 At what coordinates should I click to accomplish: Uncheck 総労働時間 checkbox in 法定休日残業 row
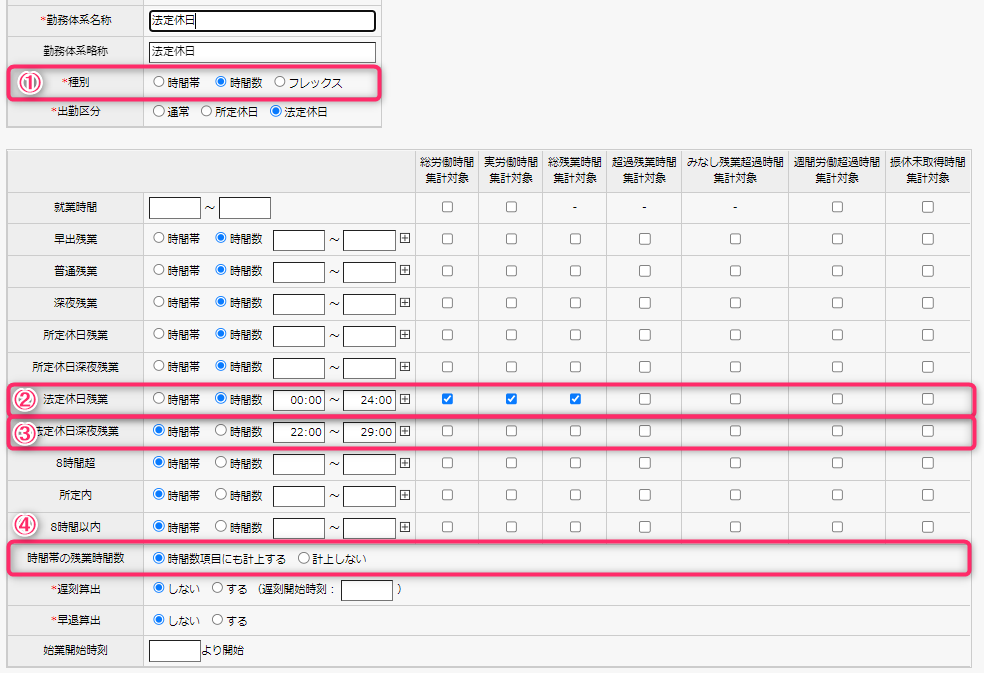[447, 399]
